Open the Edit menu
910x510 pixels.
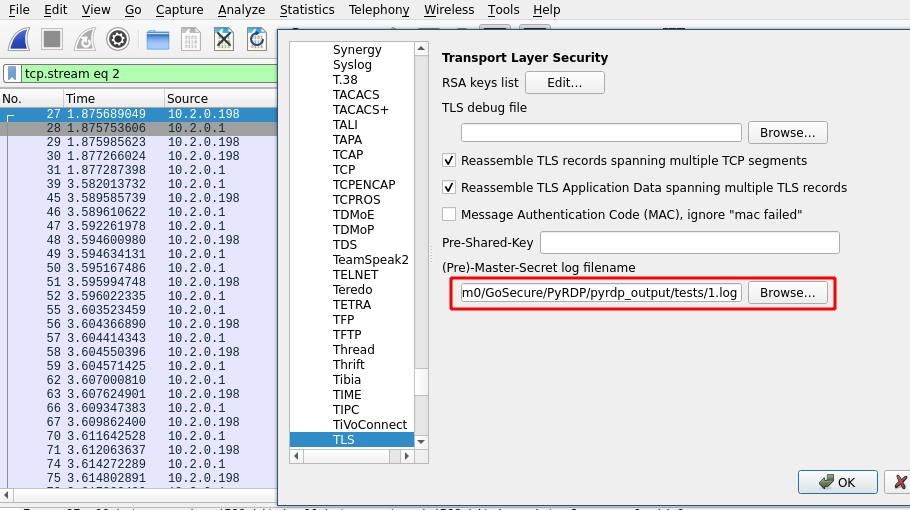(x=56, y=10)
